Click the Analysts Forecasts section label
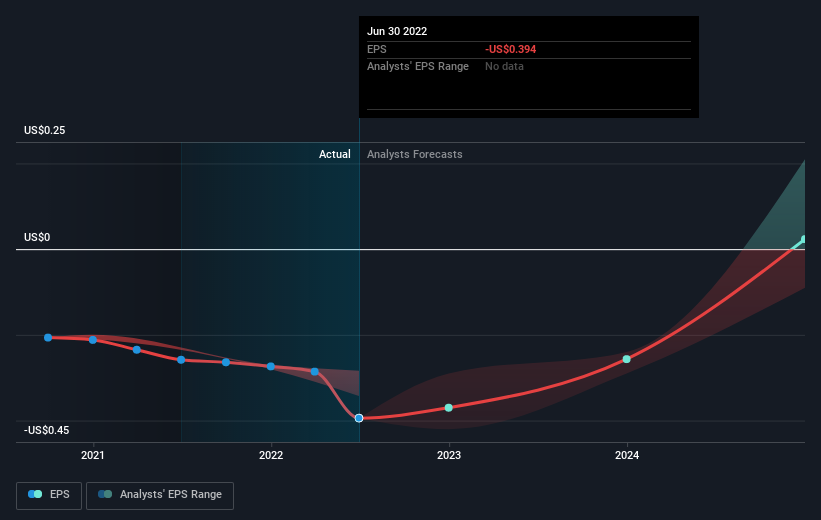 click(415, 154)
